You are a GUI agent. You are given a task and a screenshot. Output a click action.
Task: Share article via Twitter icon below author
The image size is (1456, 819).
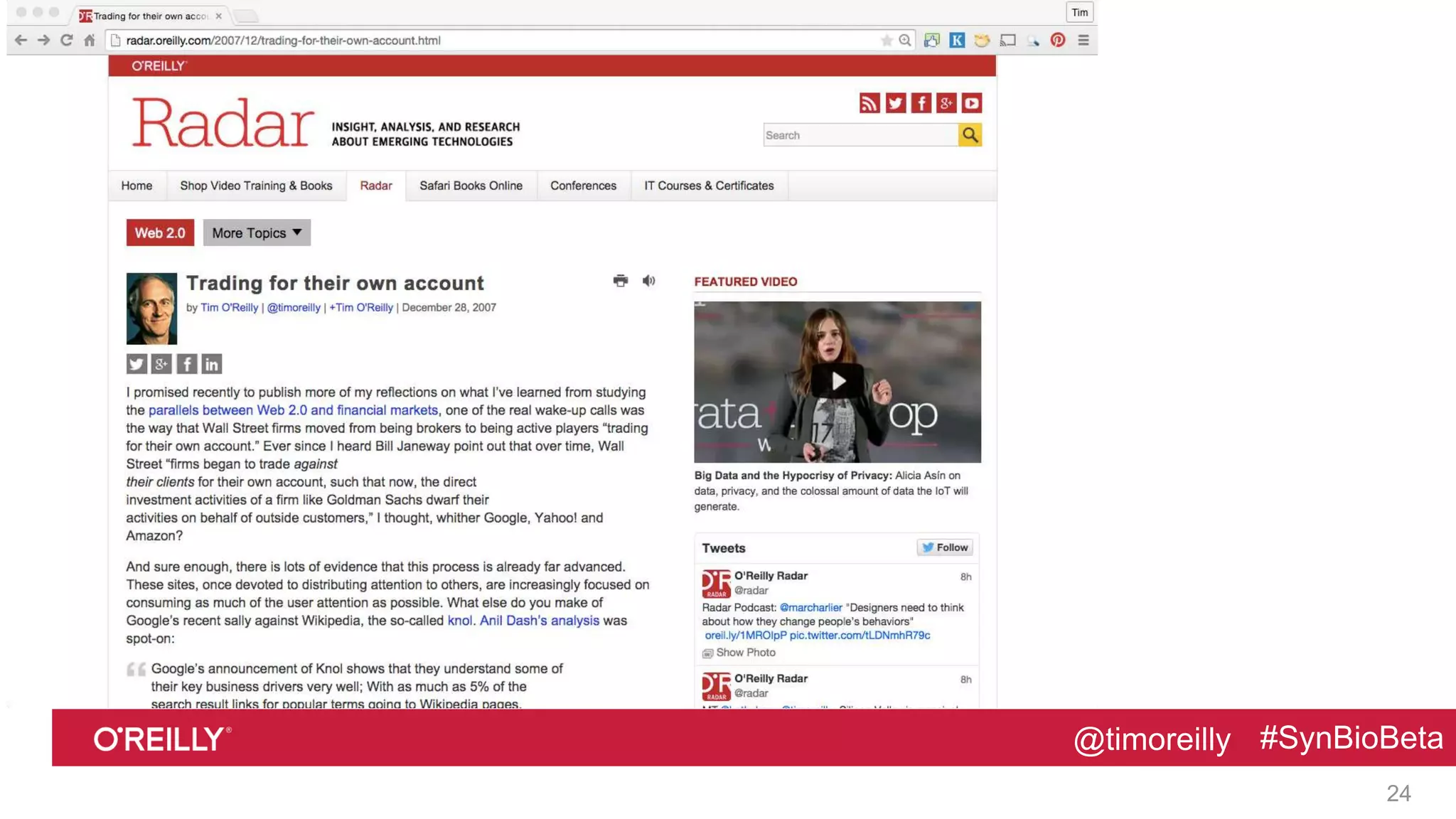[x=136, y=364]
